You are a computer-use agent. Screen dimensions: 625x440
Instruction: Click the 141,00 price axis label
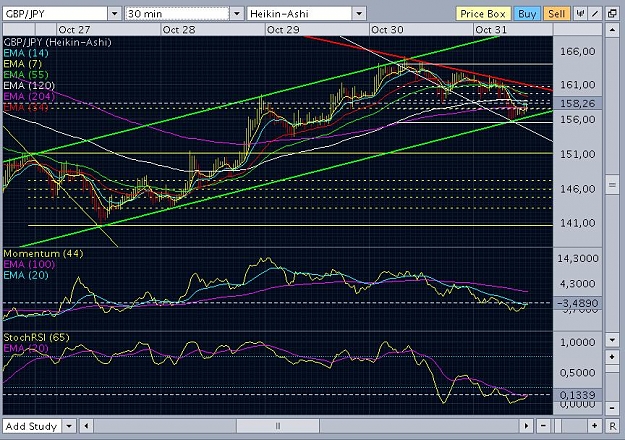tap(578, 223)
